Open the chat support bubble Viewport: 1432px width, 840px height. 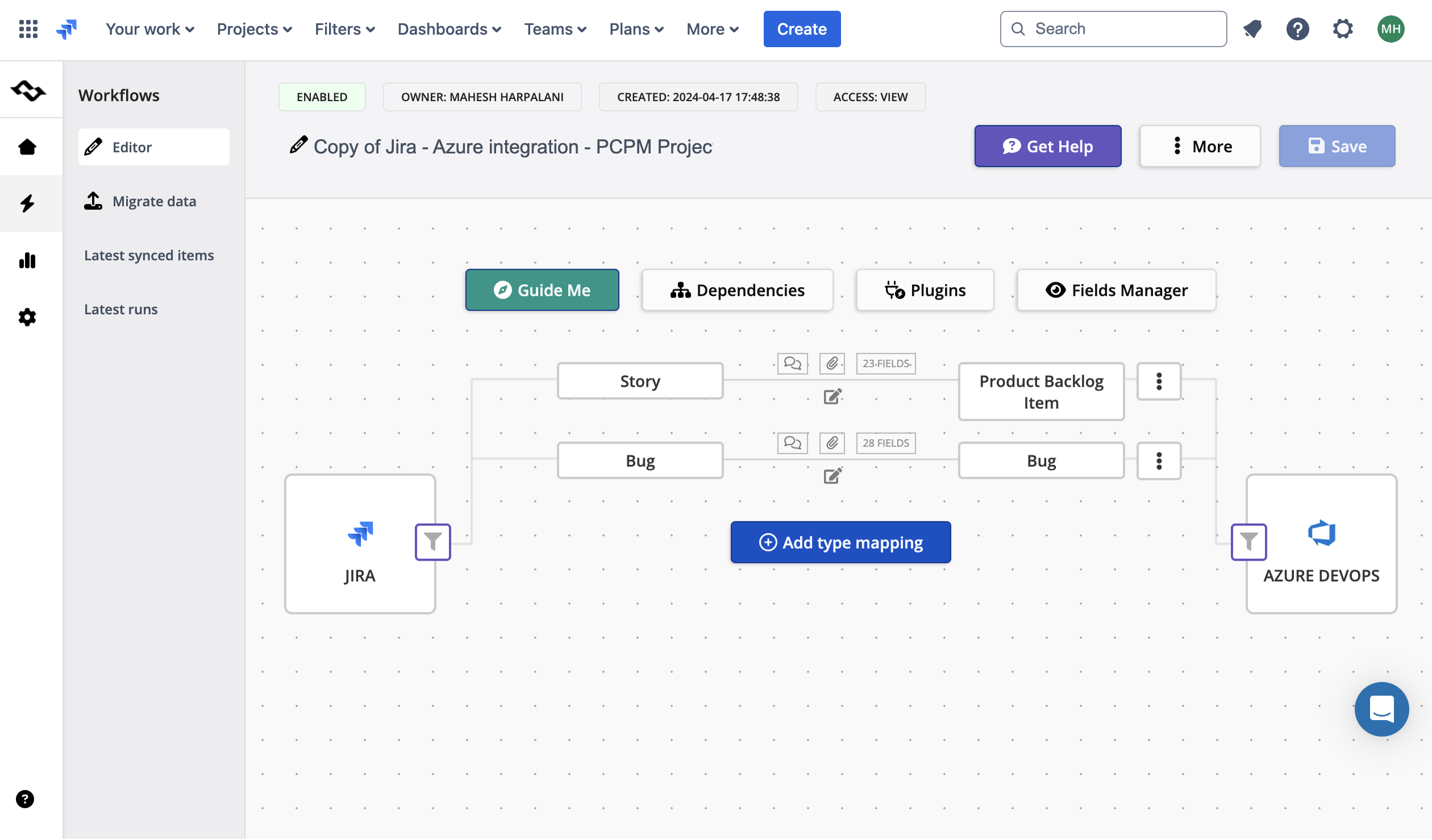tap(1381, 709)
